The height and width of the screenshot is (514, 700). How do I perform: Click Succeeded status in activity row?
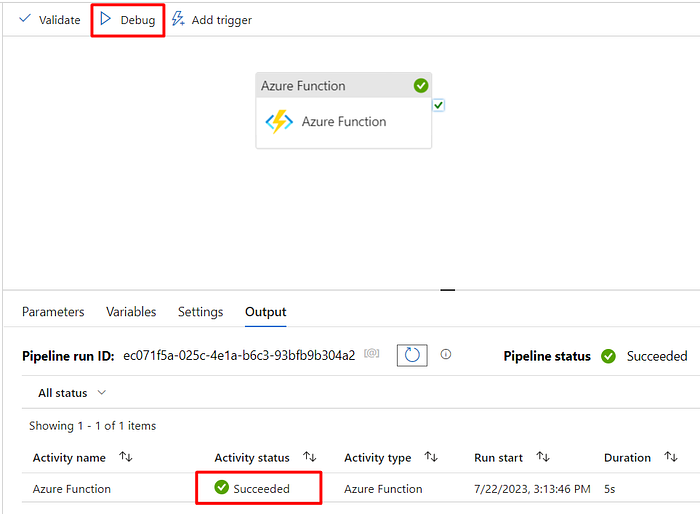(x=262, y=489)
